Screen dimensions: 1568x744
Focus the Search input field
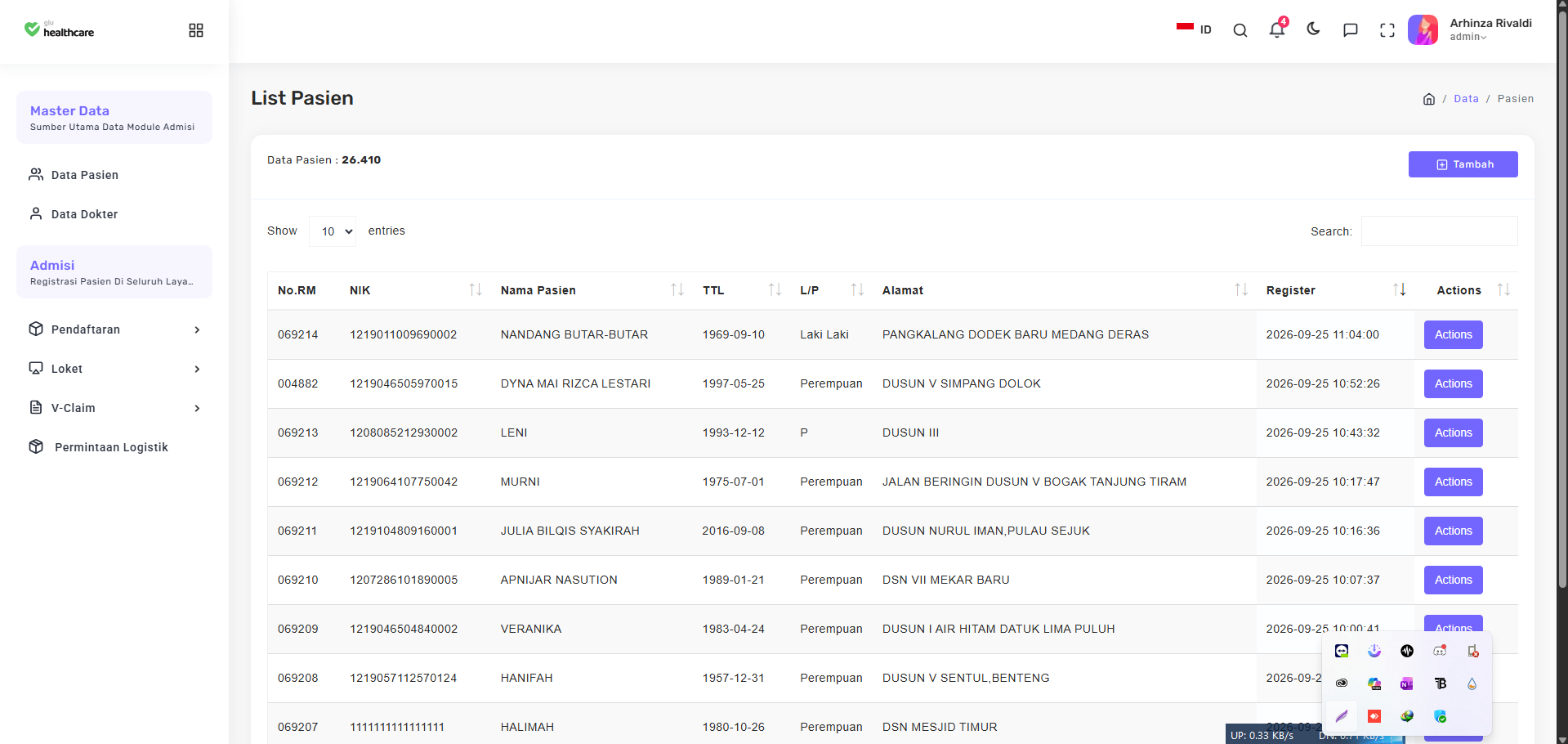1440,231
